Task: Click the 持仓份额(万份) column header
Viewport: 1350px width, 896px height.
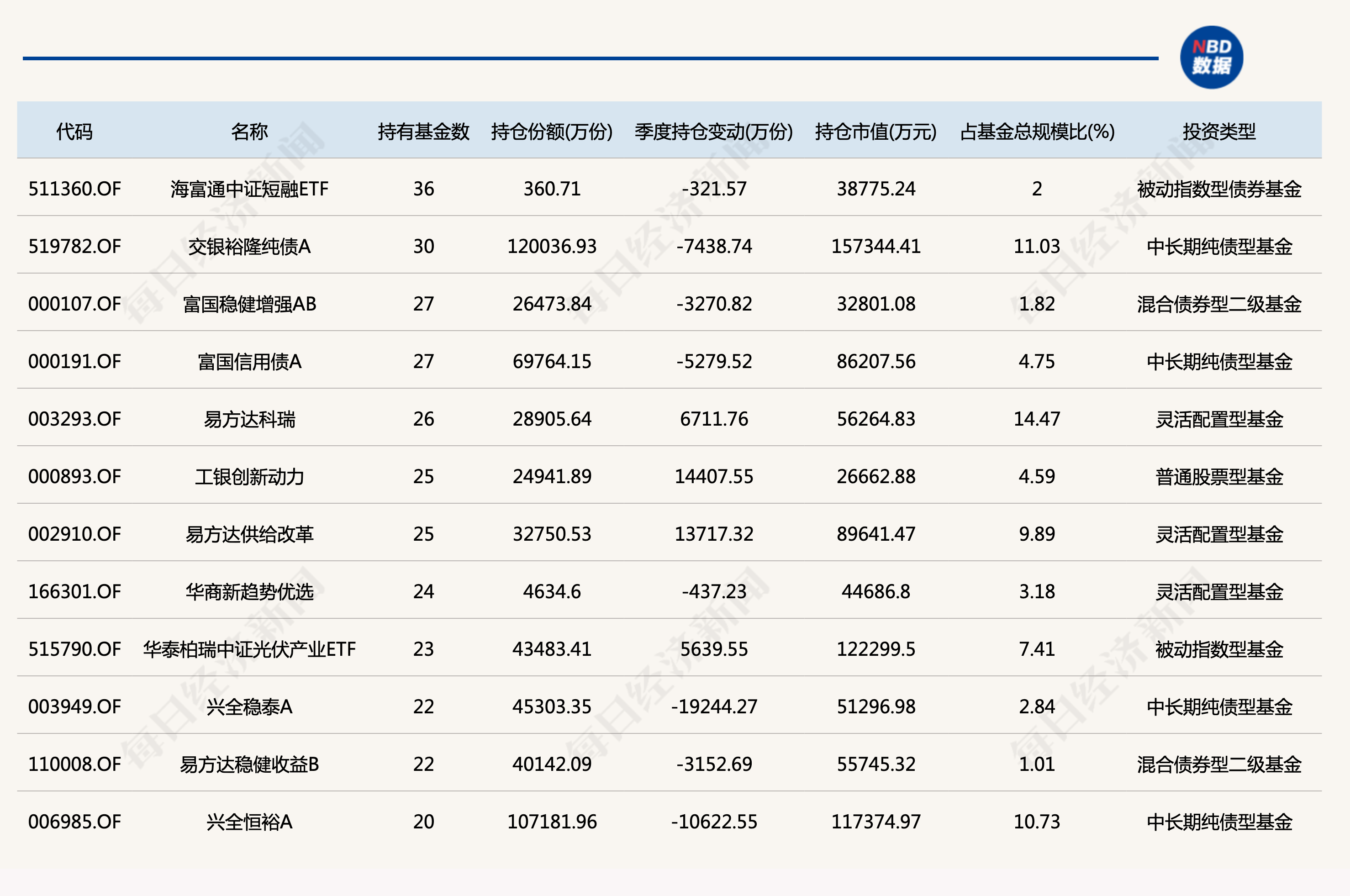Action: (552, 132)
